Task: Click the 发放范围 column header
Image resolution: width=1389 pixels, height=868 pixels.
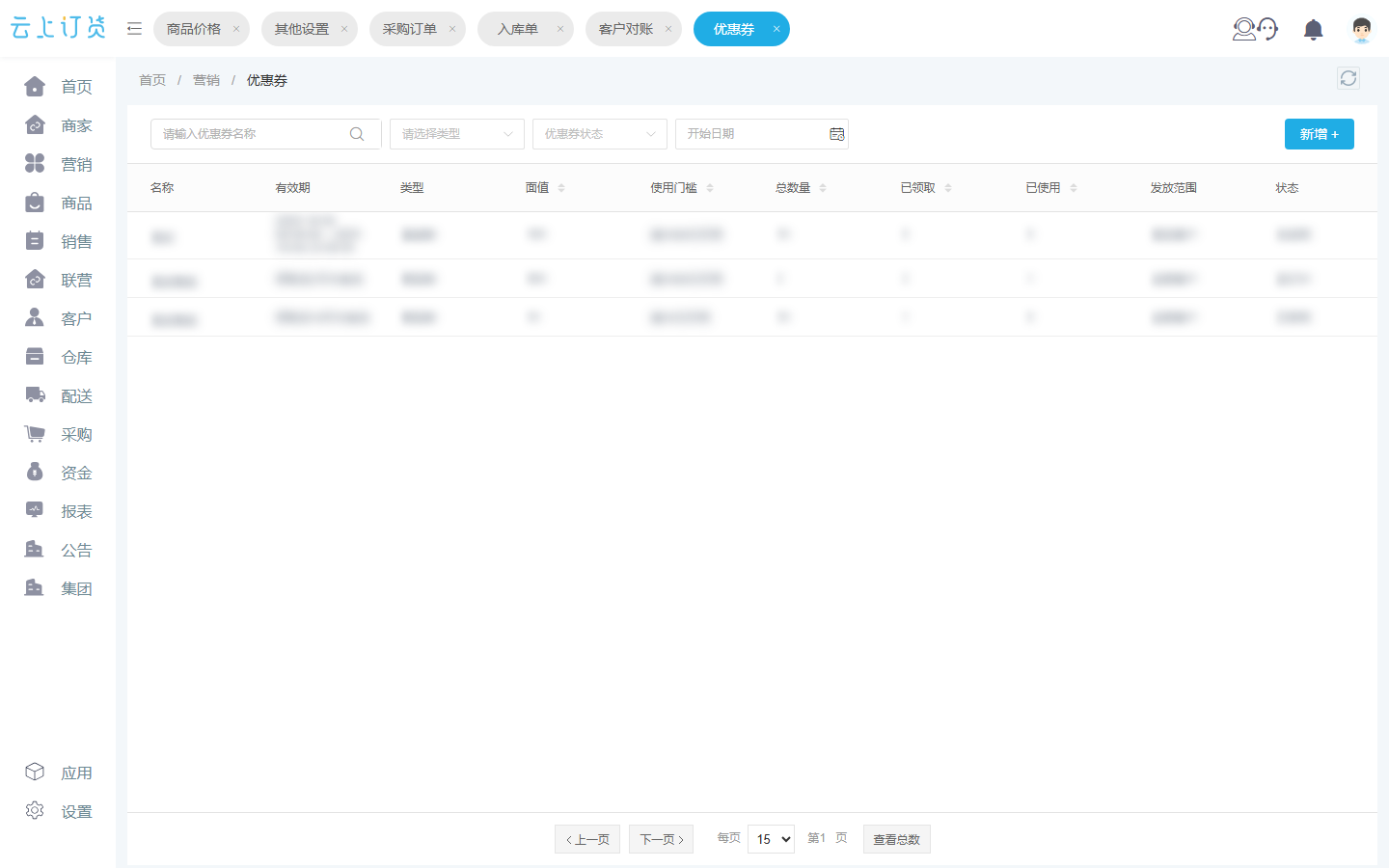Action: click(x=1173, y=188)
